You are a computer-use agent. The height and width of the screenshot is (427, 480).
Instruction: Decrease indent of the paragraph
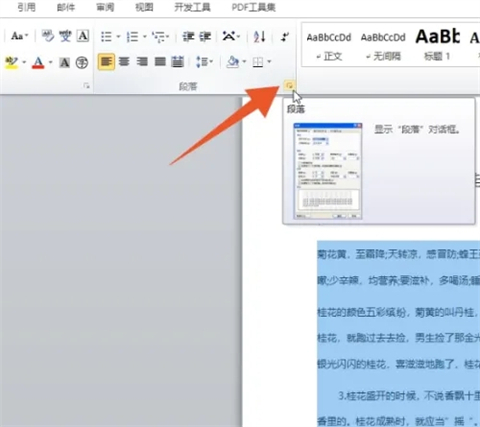coord(188,36)
